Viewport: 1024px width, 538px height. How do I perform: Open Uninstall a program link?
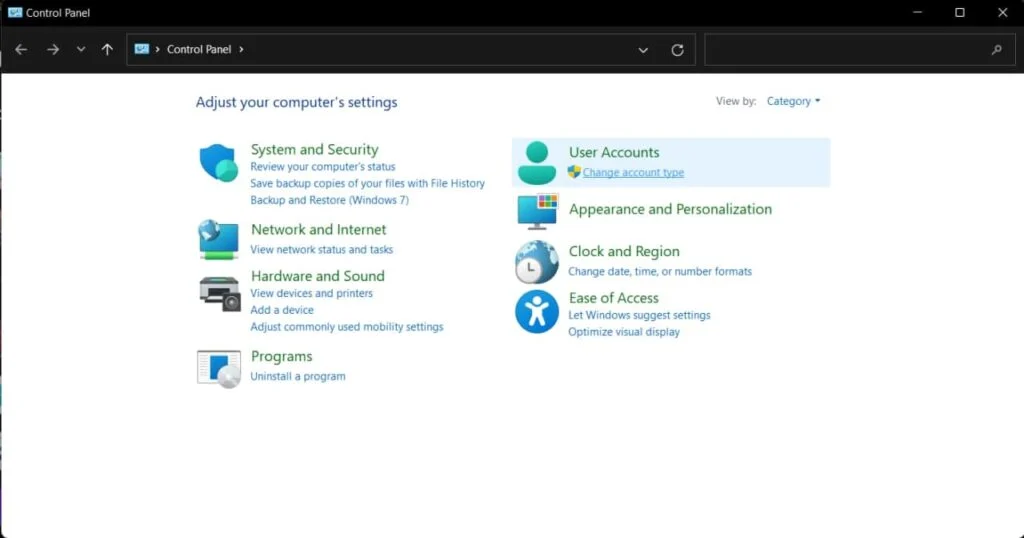298,376
